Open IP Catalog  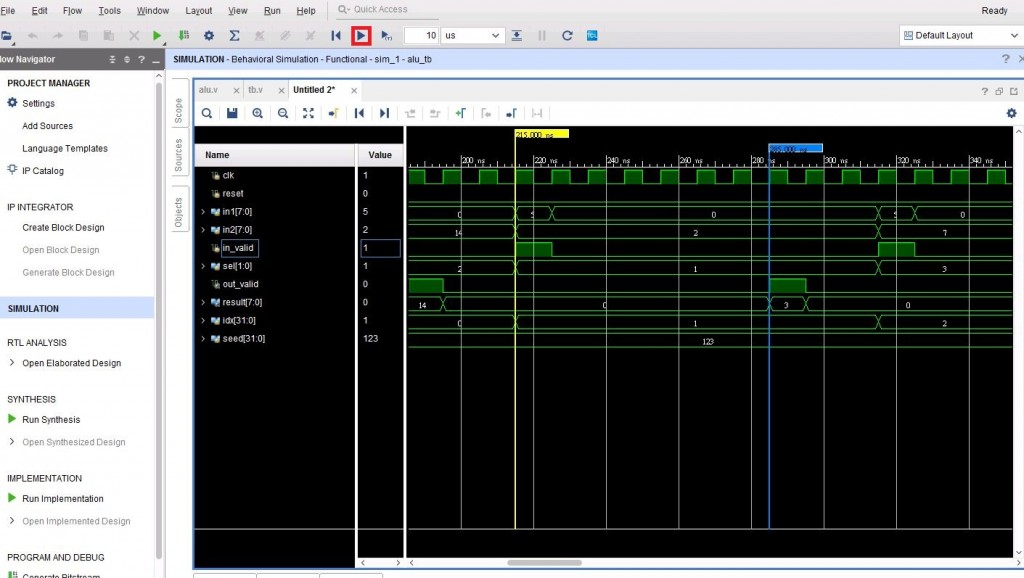coord(43,170)
